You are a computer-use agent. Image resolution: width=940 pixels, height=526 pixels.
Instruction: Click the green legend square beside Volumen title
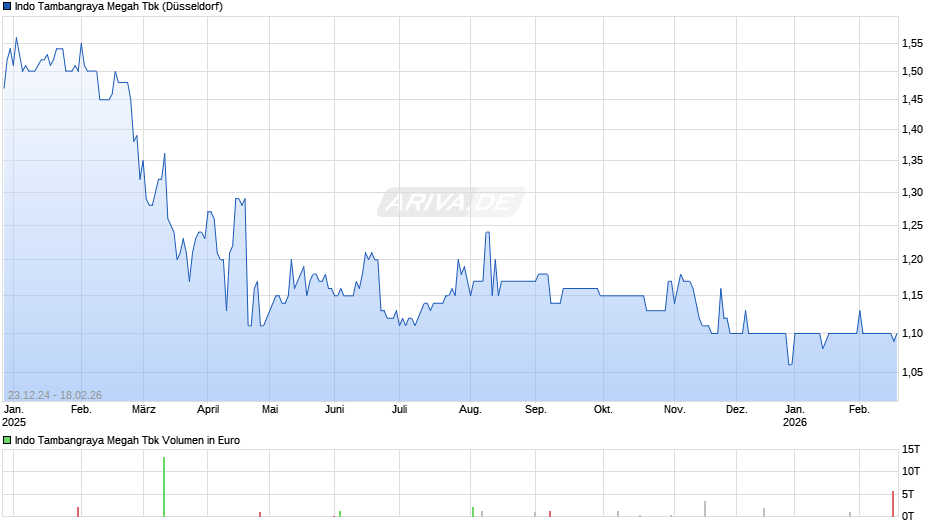pos(7,440)
